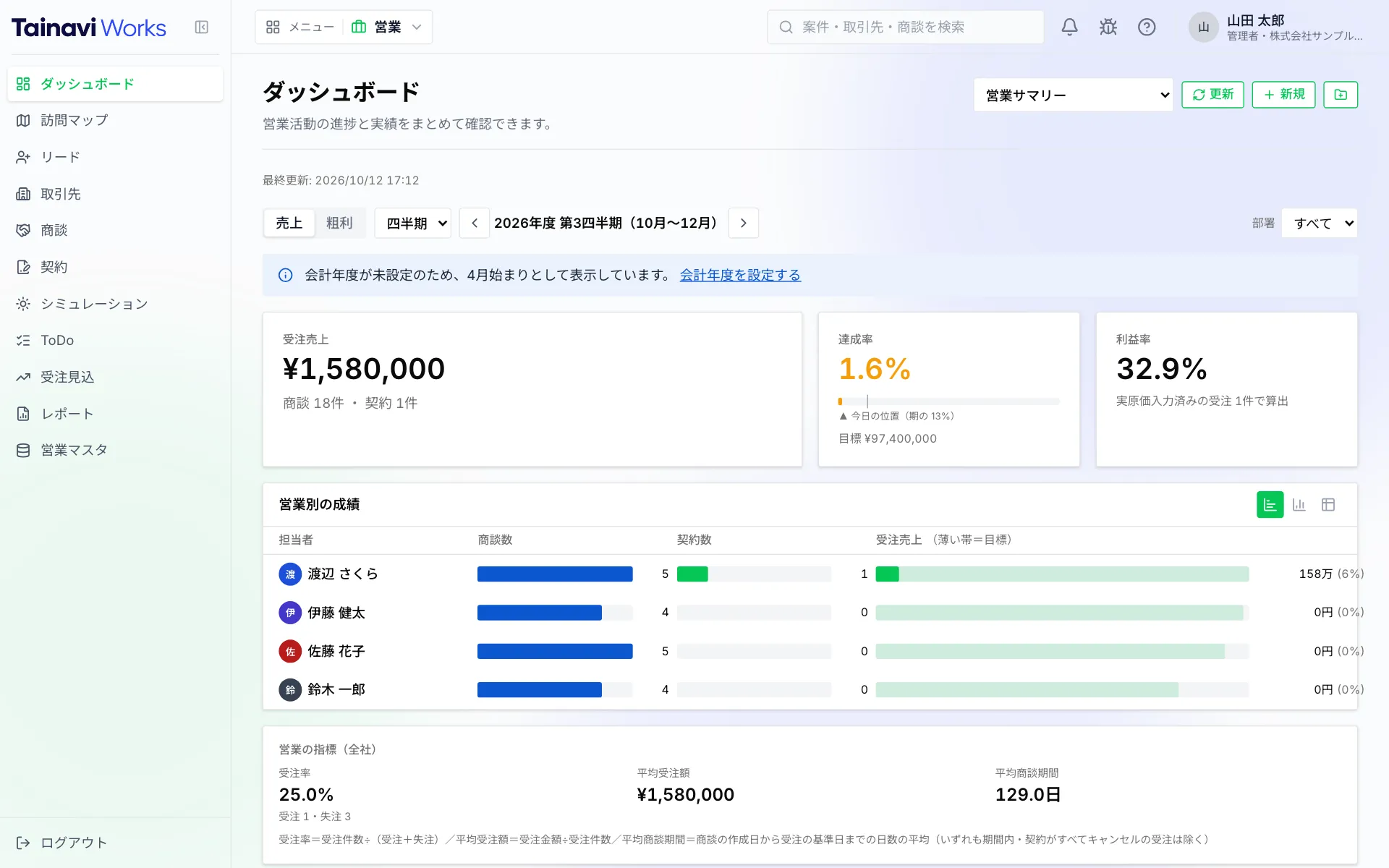Open 契約 in the sidebar
Viewport: 1389px width, 868px height.
(115, 267)
